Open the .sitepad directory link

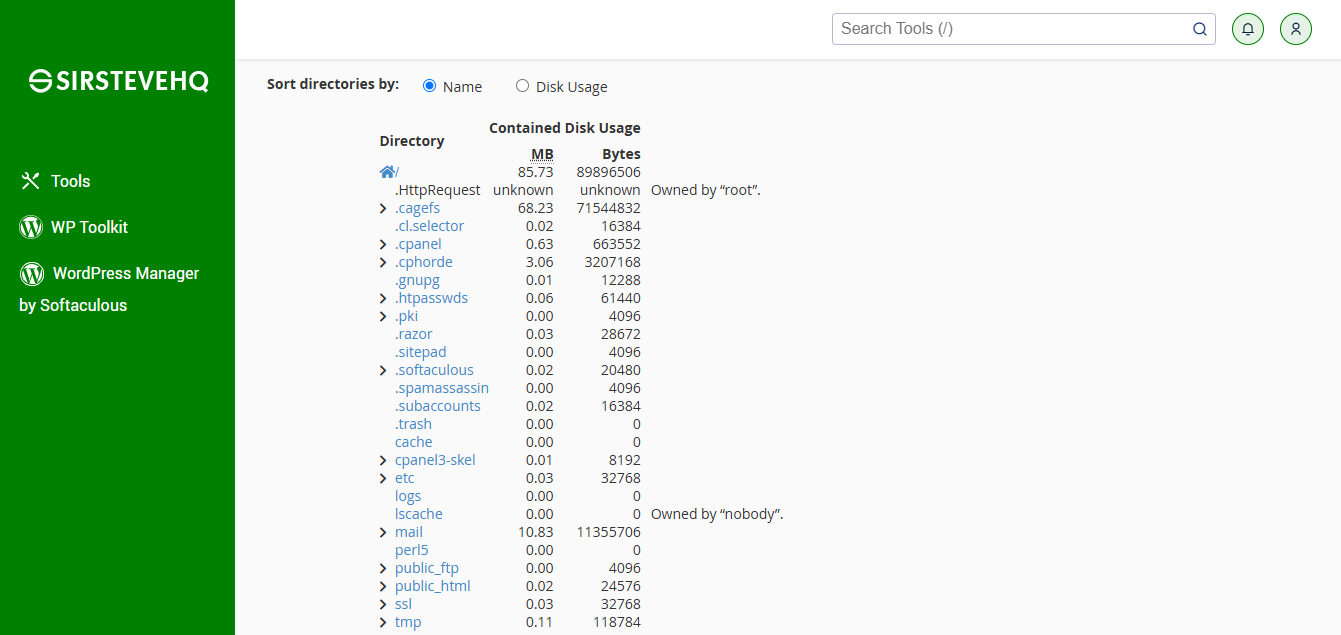(421, 352)
